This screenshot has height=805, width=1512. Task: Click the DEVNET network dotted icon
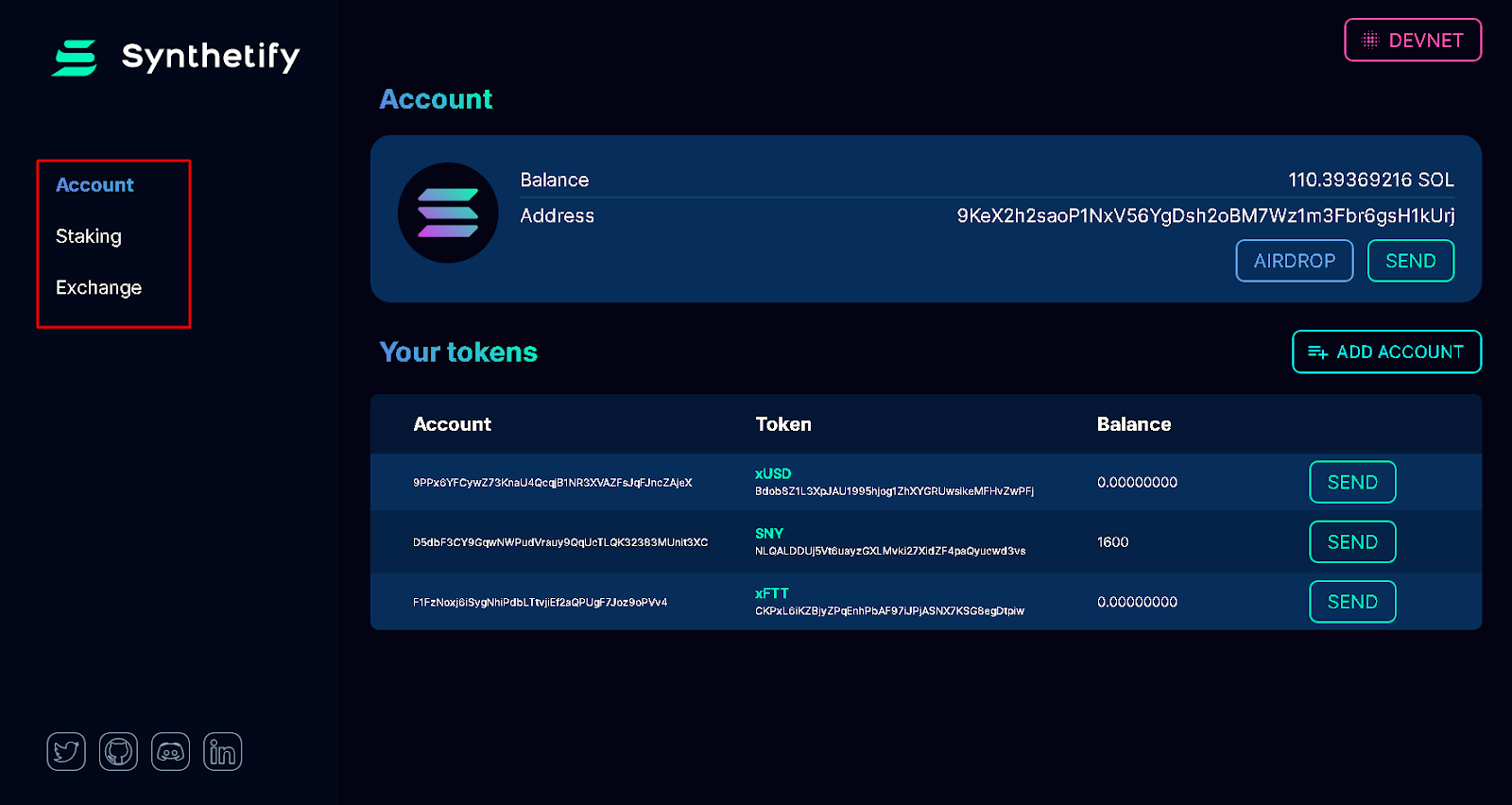[1370, 40]
